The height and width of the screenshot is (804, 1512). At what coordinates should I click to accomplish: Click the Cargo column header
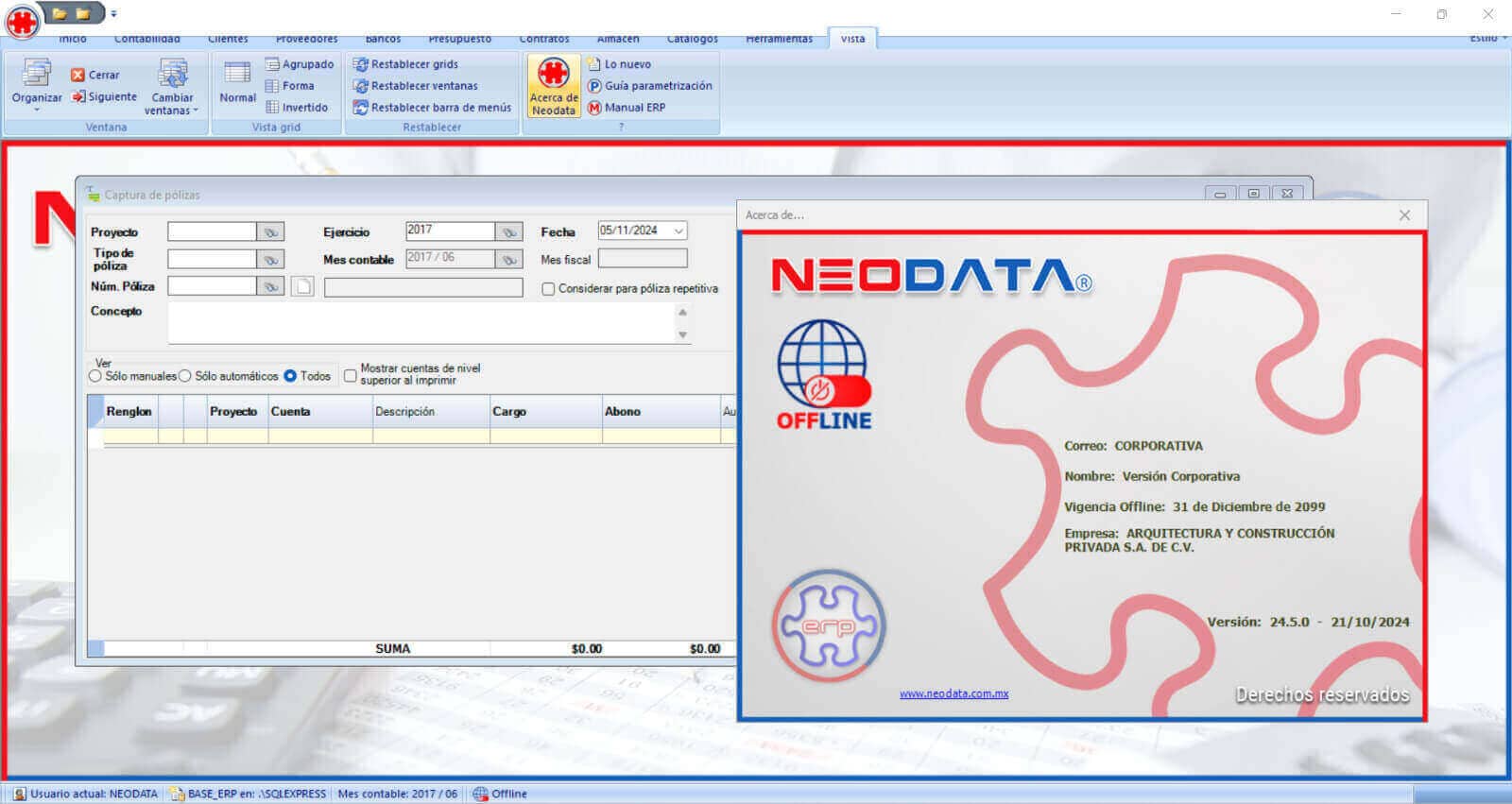coord(546,411)
